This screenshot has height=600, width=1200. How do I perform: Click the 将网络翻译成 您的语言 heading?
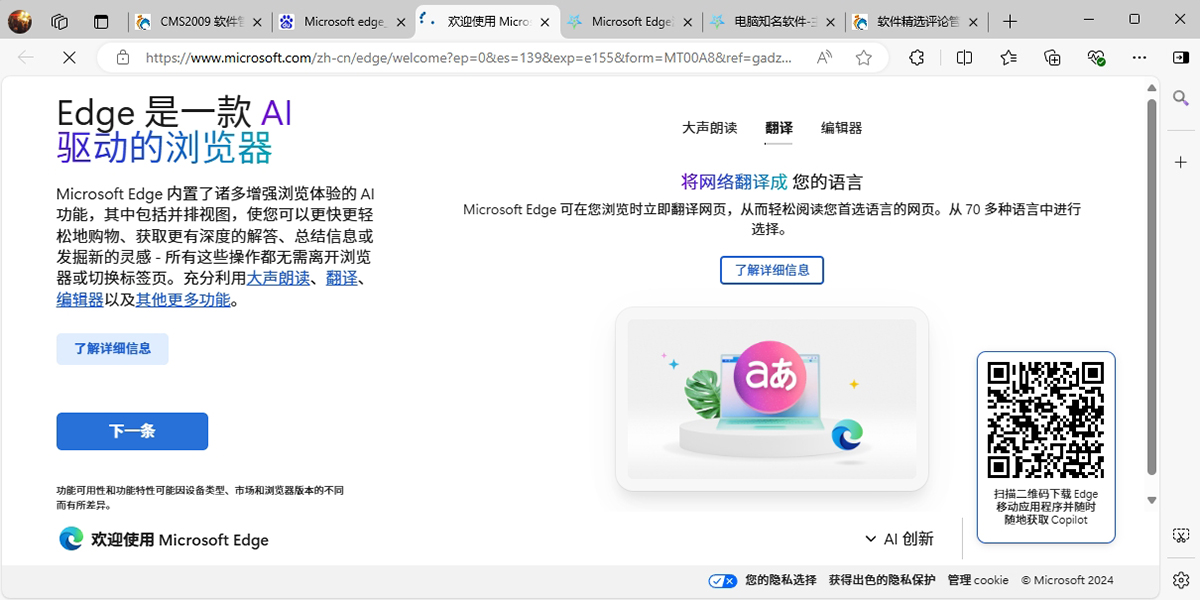(x=772, y=182)
